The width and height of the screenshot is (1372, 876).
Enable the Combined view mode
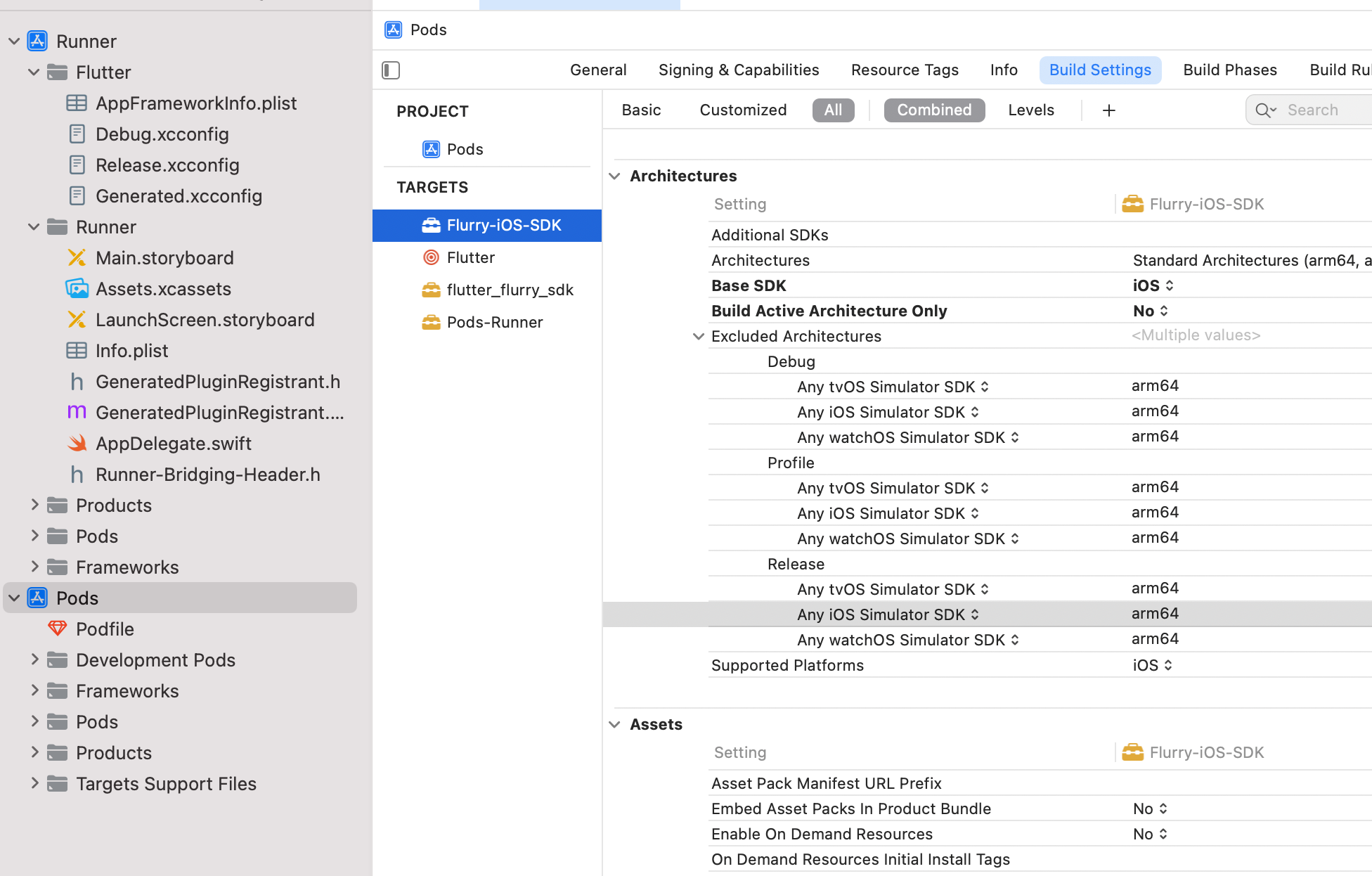click(x=934, y=110)
